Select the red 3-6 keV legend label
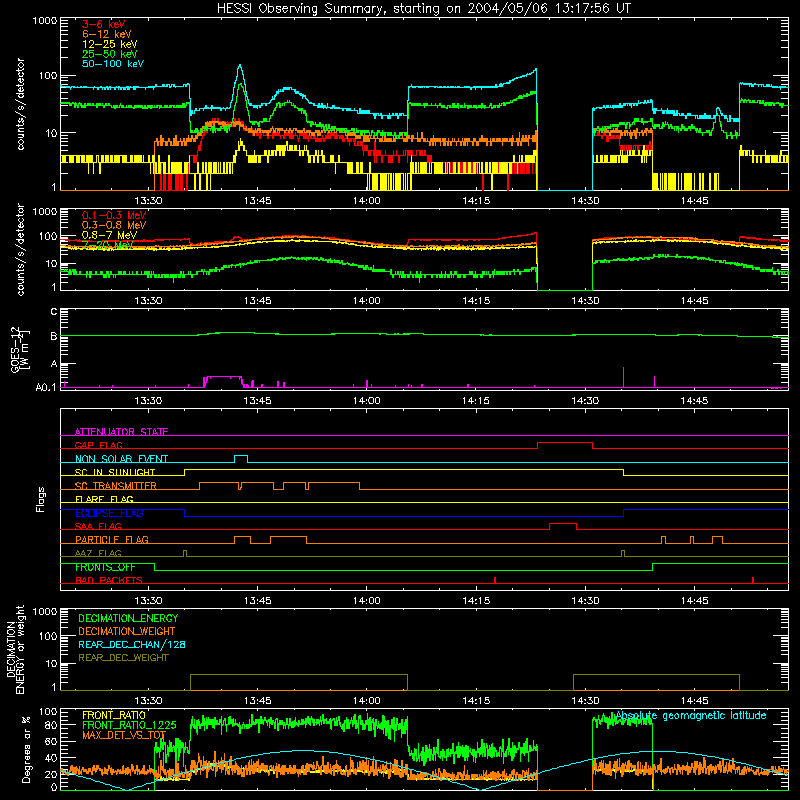 tap(104, 24)
